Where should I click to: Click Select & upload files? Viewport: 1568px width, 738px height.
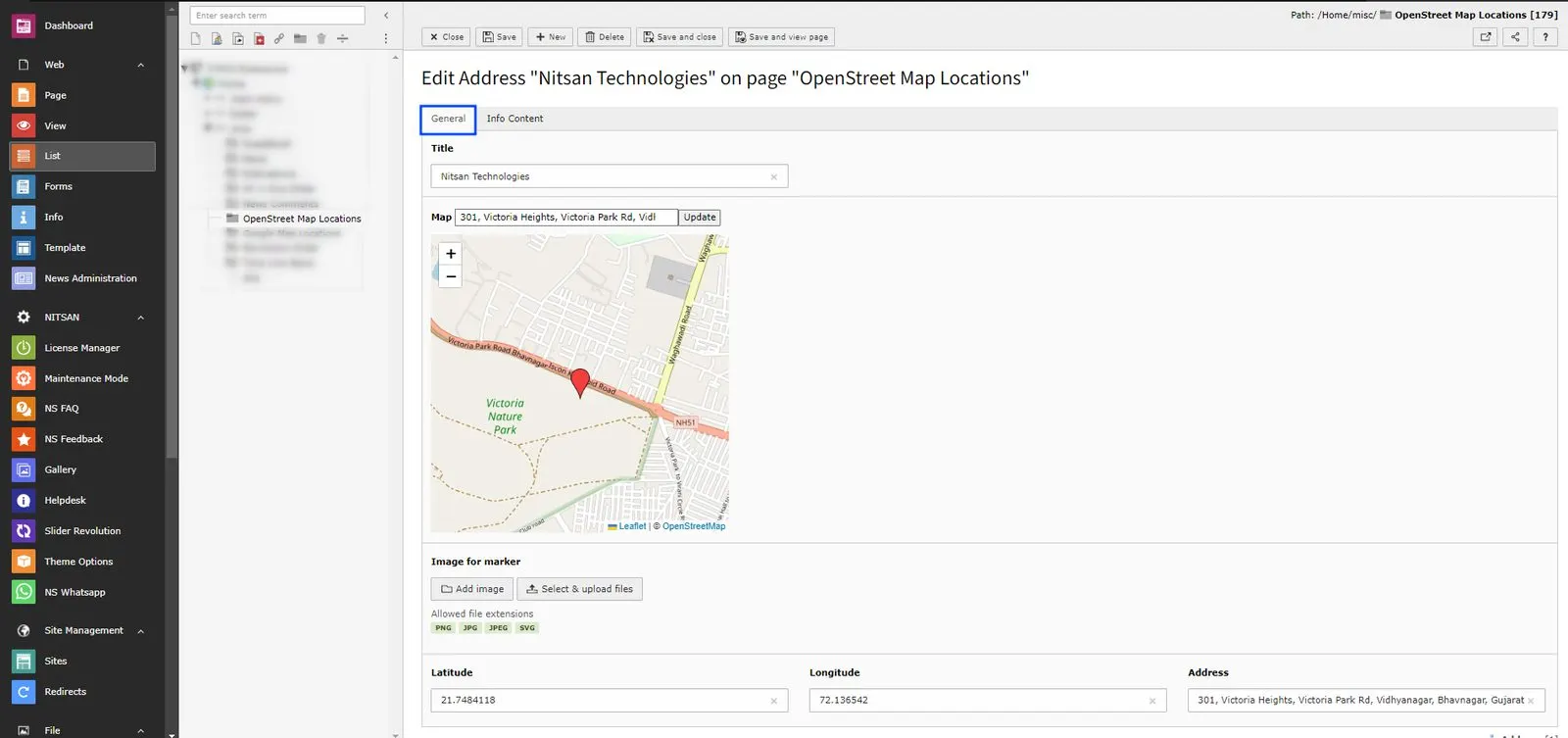pyautogui.click(x=579, y=589)
